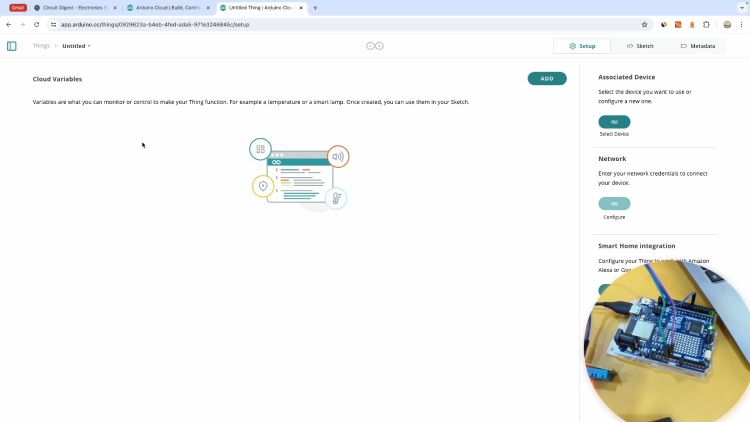Click the speaker icon in illustration
Image resolution: width=750 pixels, height=422 pixels.
(338, 156)
